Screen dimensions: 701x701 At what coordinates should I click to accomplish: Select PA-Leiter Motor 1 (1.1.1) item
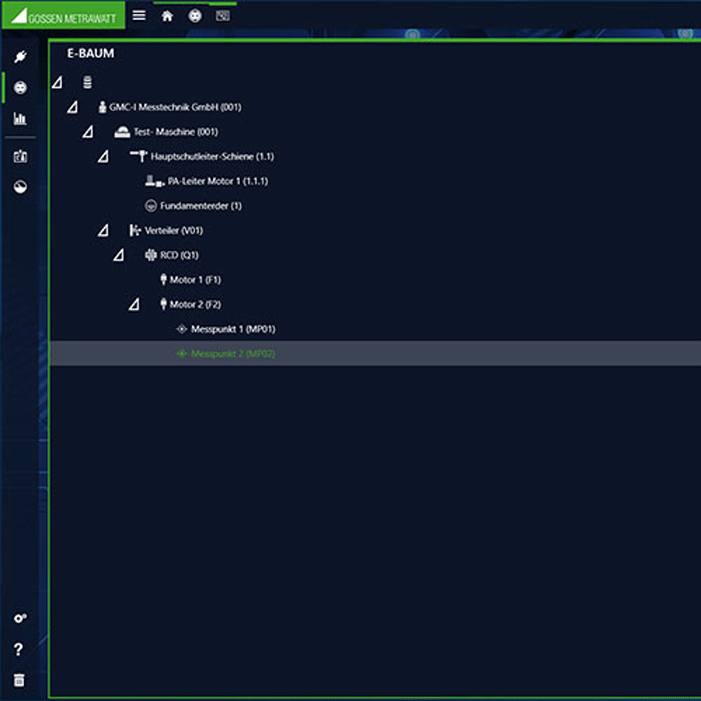217,181
